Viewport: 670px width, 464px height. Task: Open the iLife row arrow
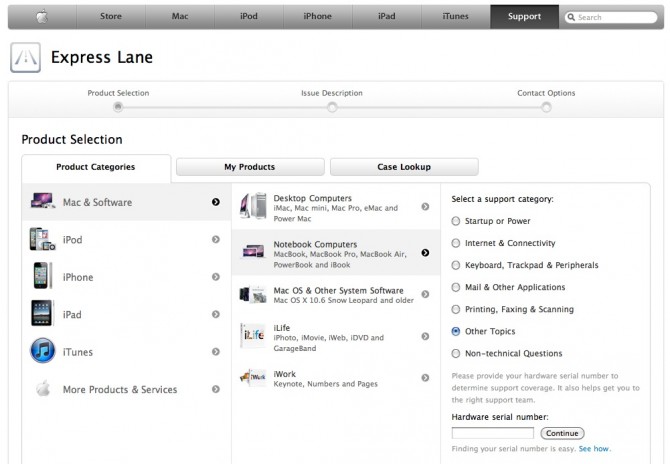click(x=425, y=337)
